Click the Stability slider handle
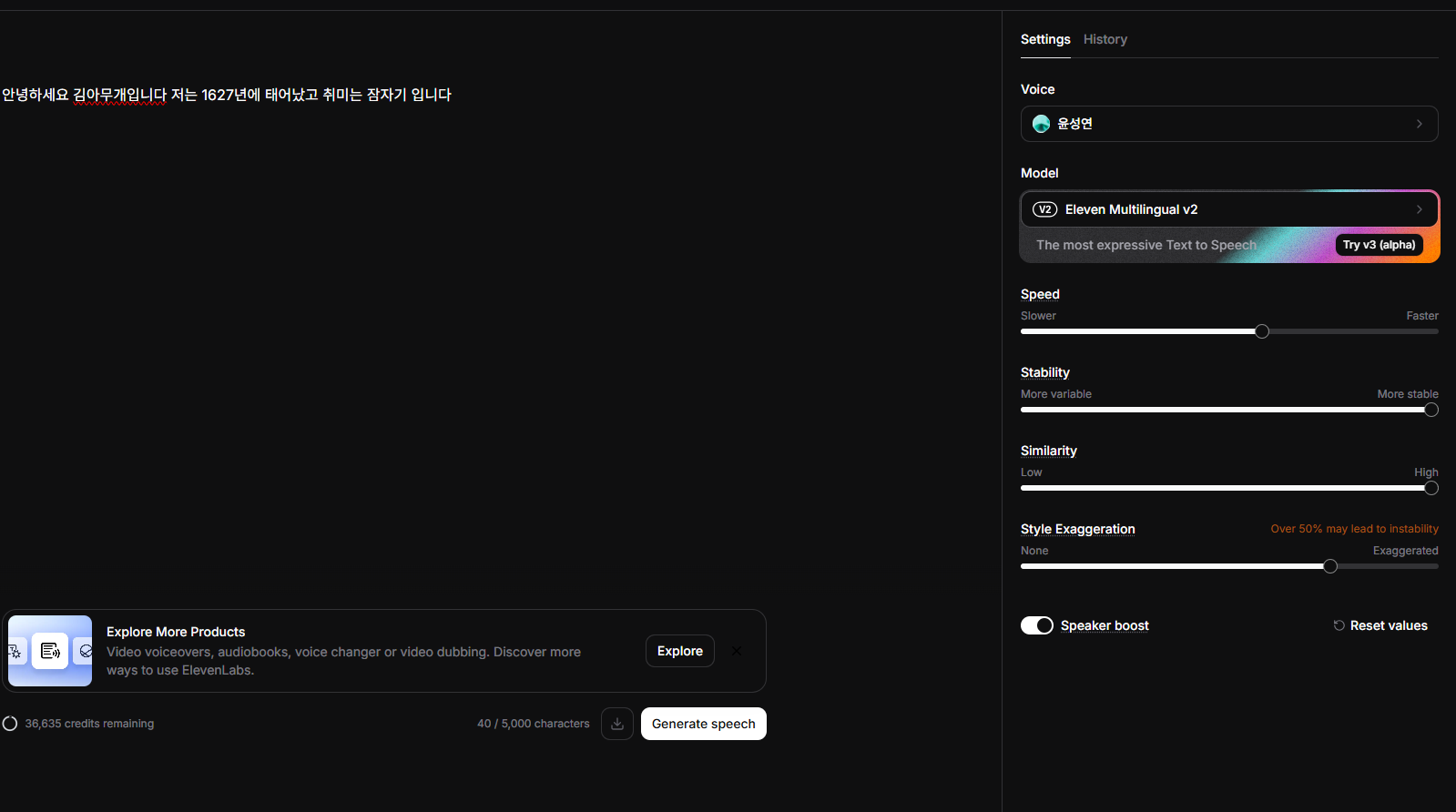 click(x=1431, y=410)
